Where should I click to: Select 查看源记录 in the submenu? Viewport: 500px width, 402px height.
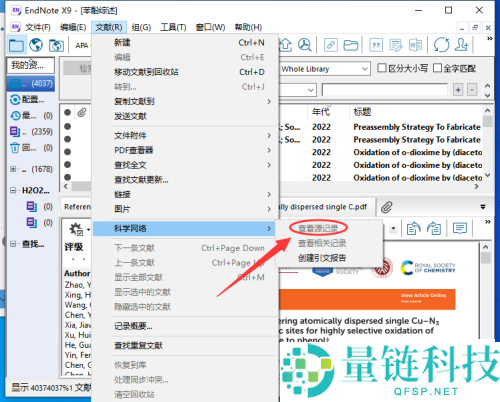click(318, 228)
